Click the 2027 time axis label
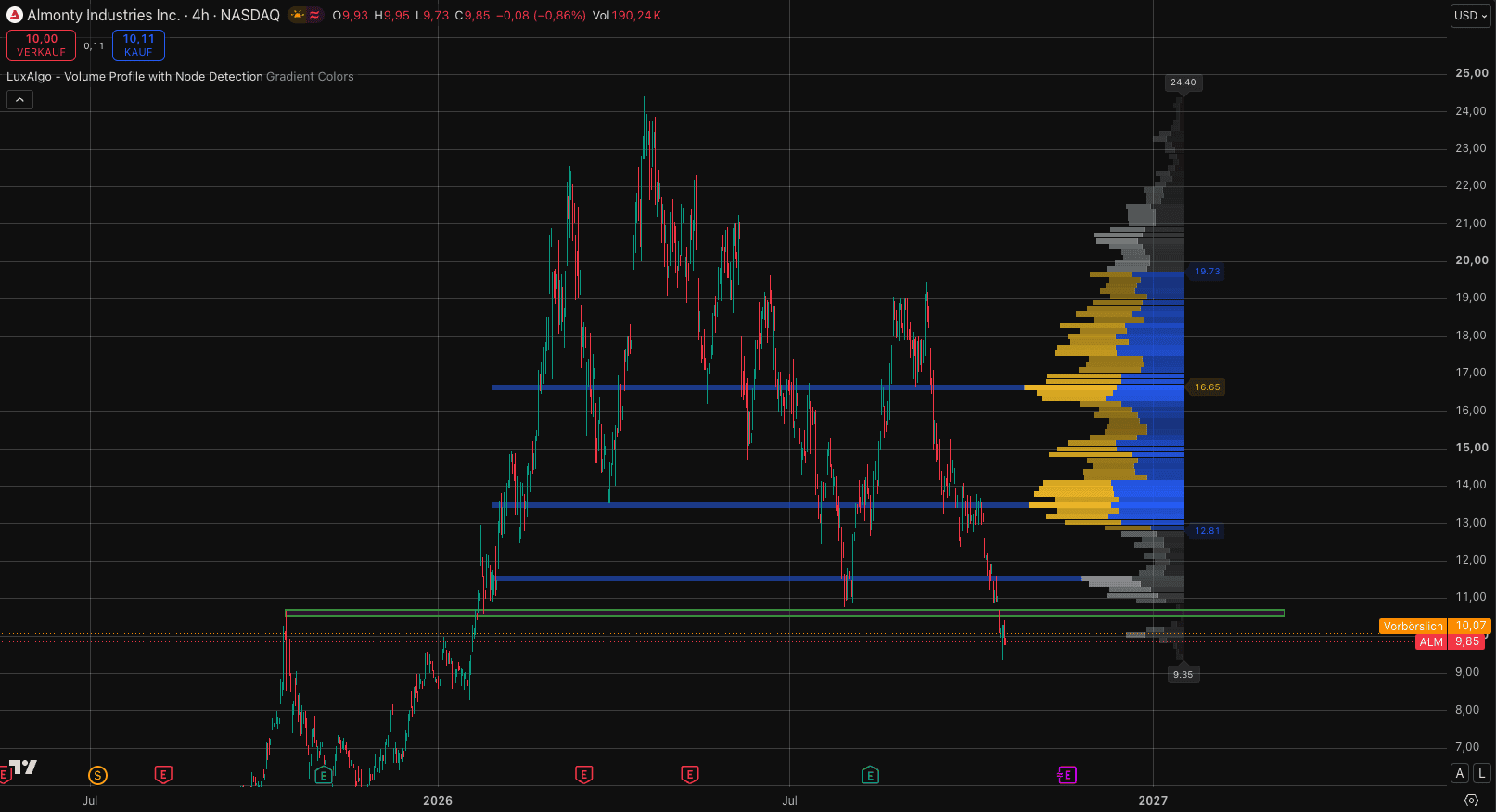 click(1153, 800)
